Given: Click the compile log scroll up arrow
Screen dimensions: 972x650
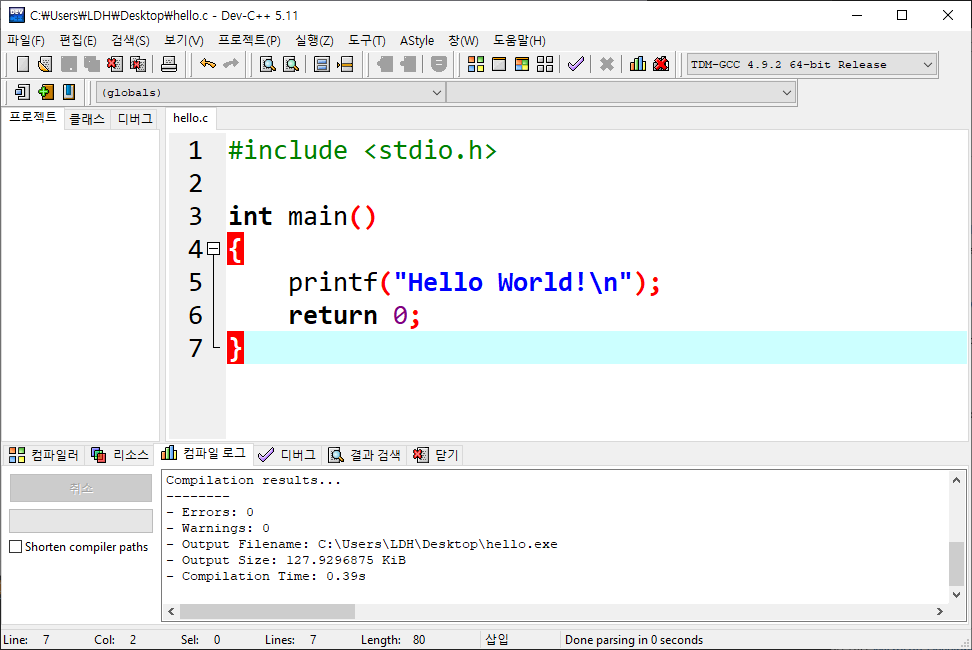Looking at the screenshot, I should tap(957, 480).
